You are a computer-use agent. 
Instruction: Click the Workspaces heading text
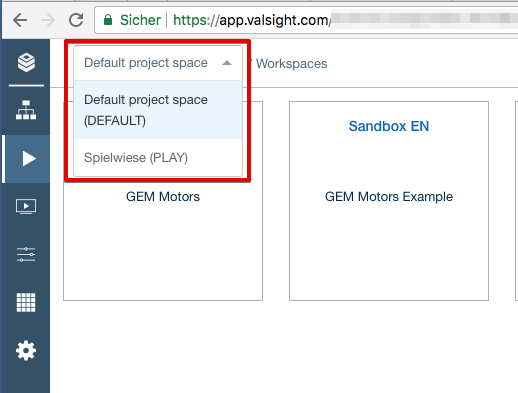(x=292, y=64)
